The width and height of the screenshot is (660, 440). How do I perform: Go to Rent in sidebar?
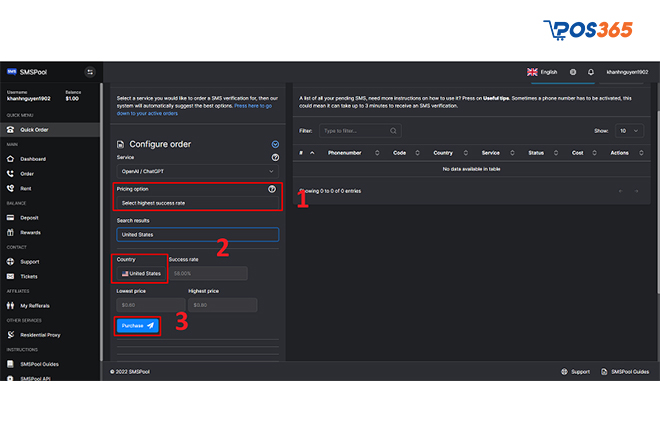(27, 188)
